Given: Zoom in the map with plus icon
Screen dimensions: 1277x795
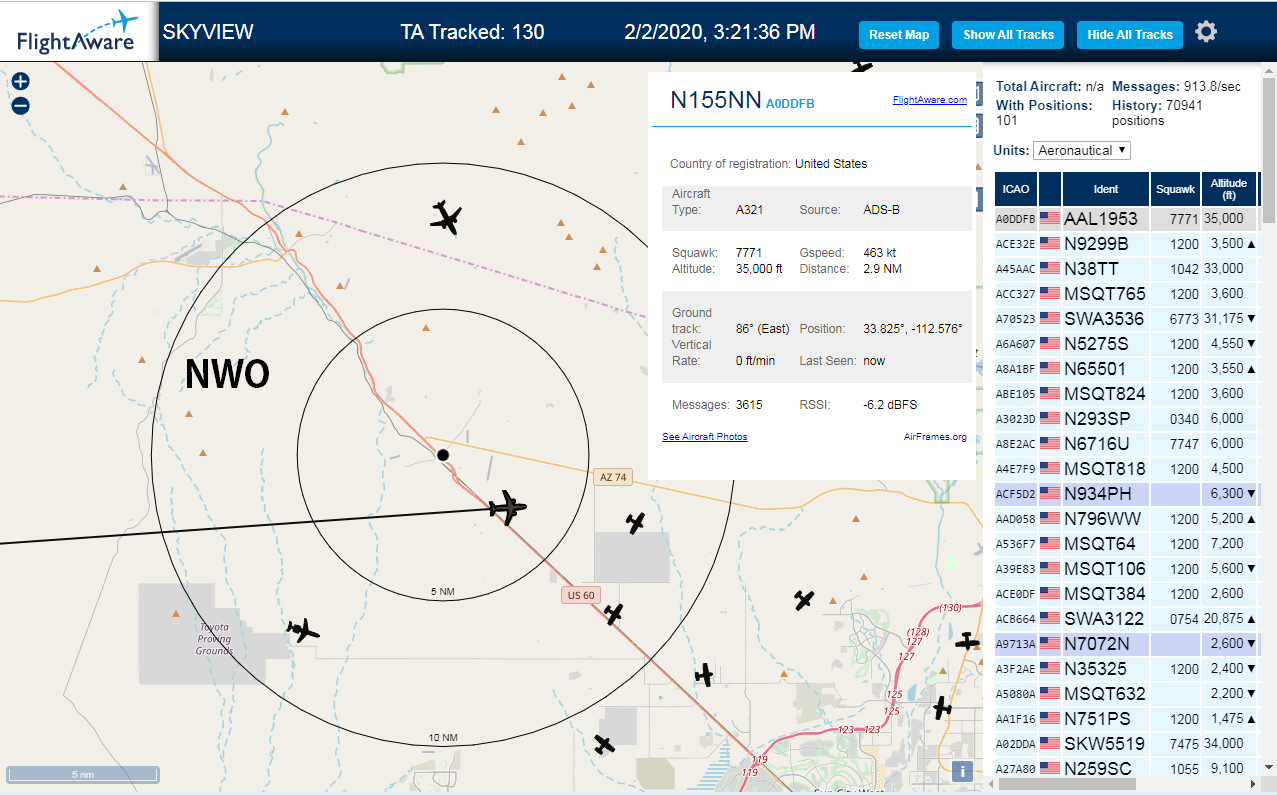Looking at the screenshot, I should click(x=20, y=82).
